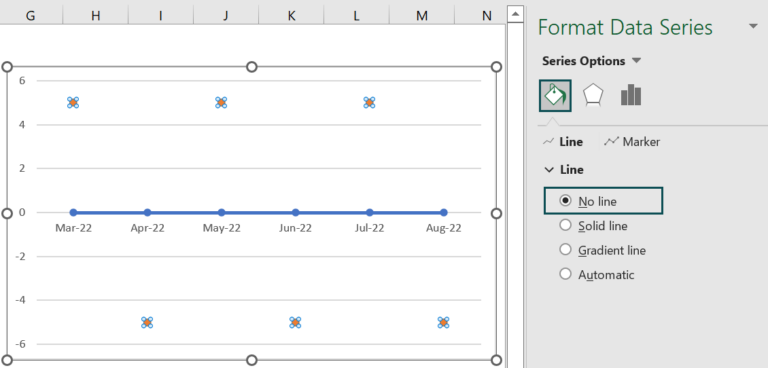The image size is (768, 368).
Task: Click the vertical axis value 6
Action: pyautogui.click(x=22, y=80)
